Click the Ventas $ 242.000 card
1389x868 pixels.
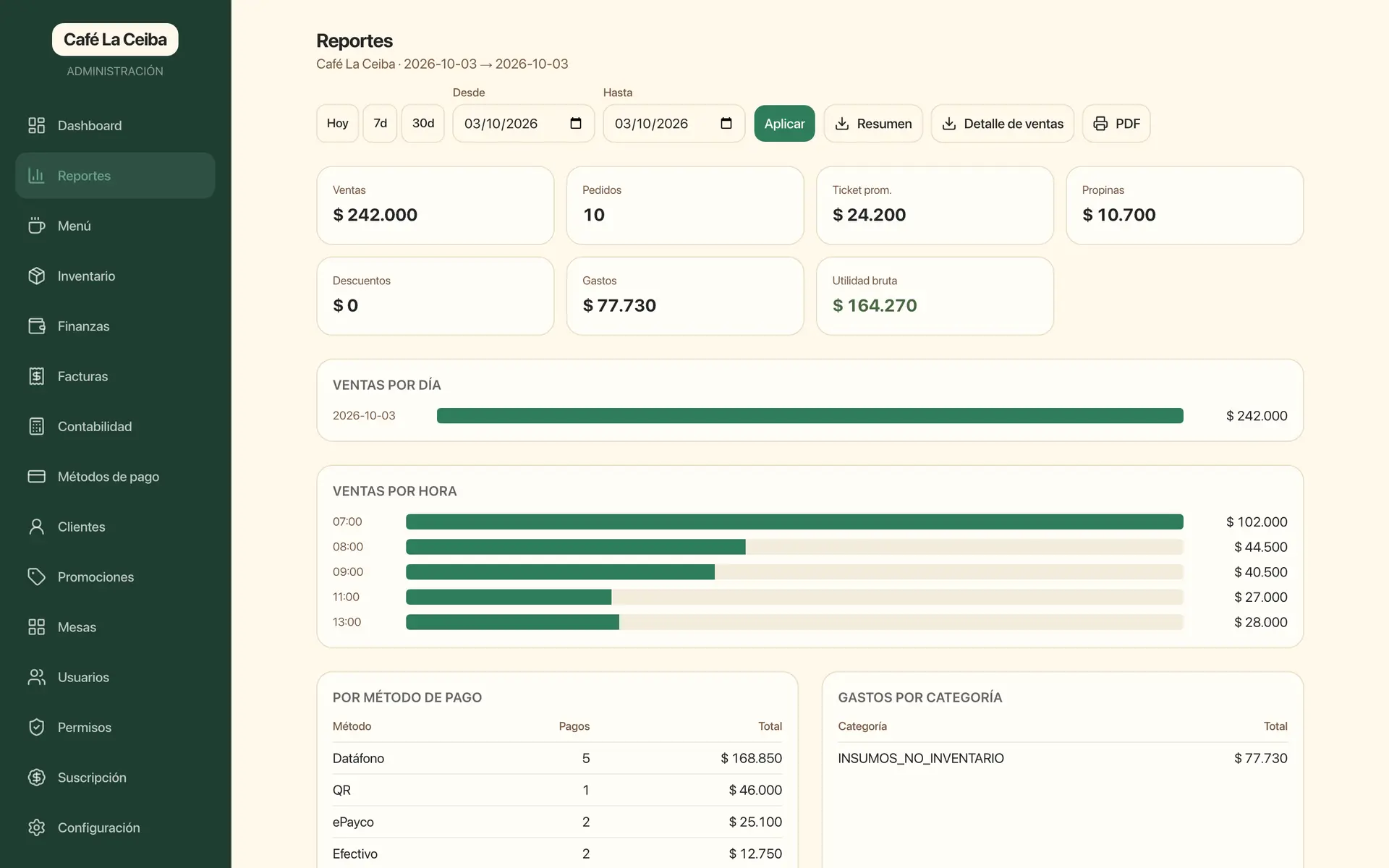[x=436, y=205]
